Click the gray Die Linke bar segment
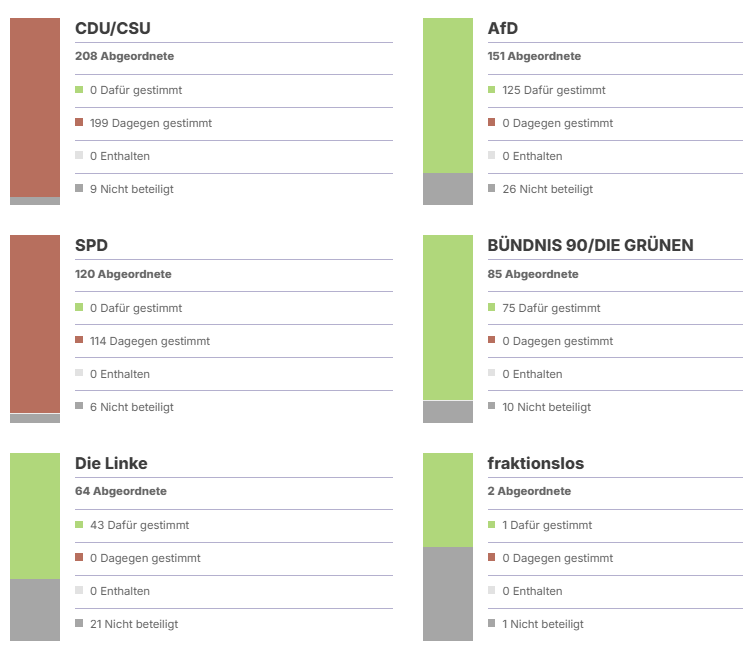Viewport: 743px width, 663px height. point(35,610)
